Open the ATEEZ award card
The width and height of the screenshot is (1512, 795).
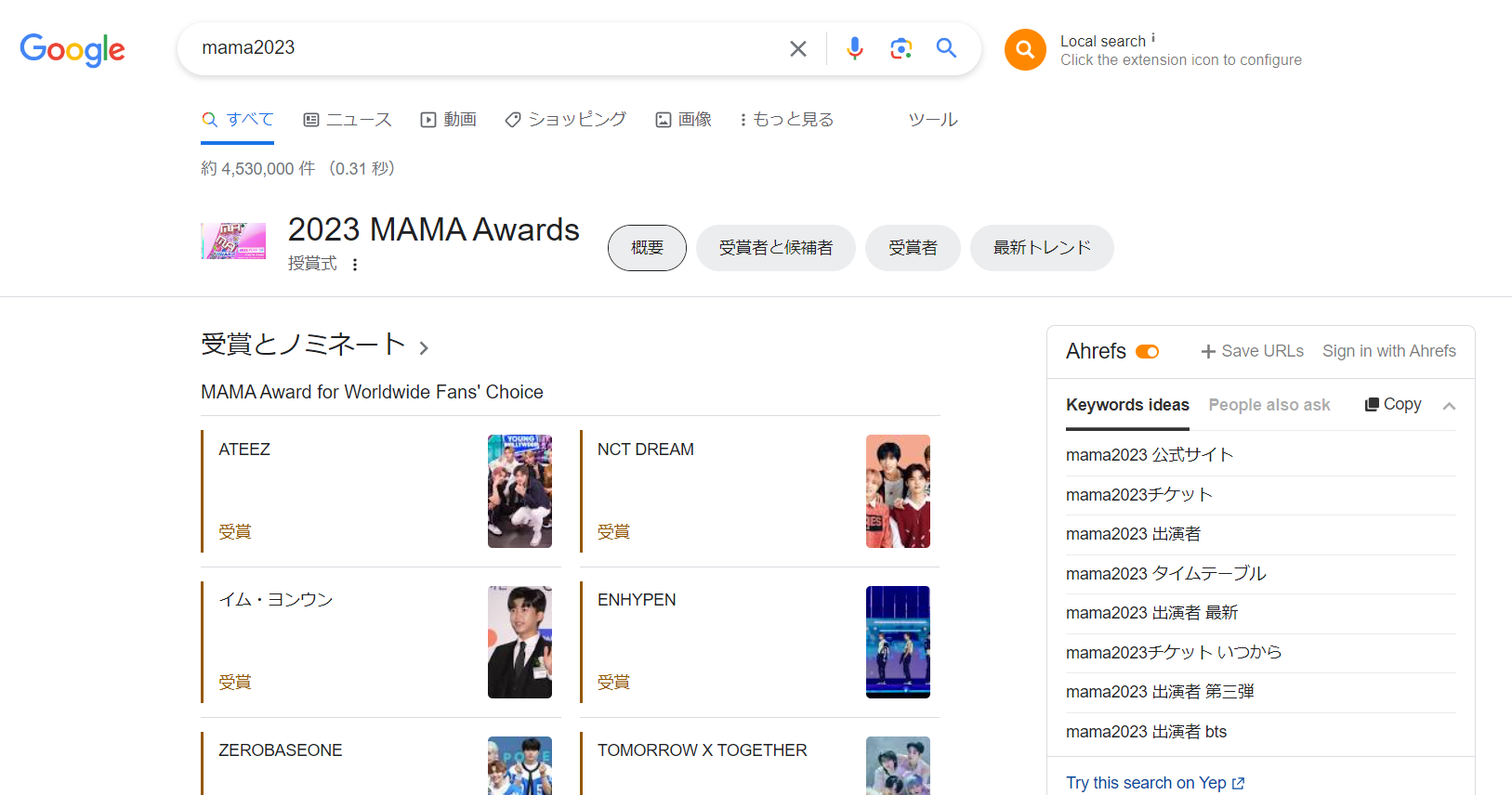coord(381,491)
